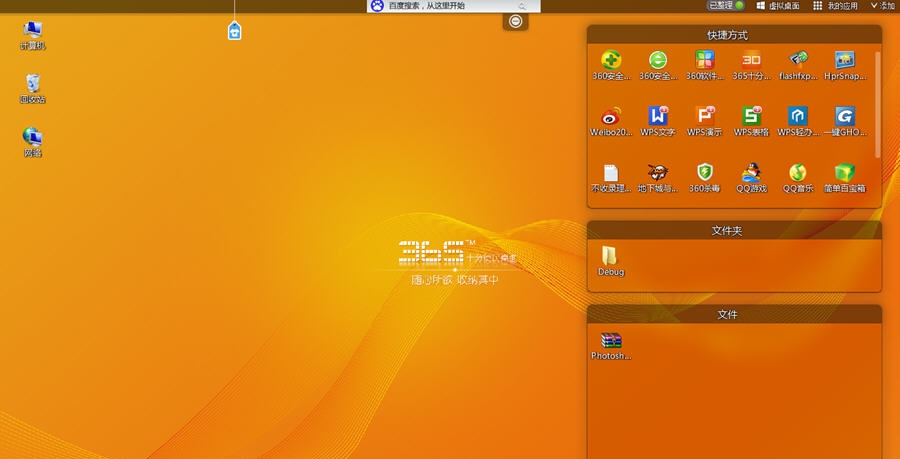Open the 360杀毒 antivirus shortcut

[x=704, y=178]
